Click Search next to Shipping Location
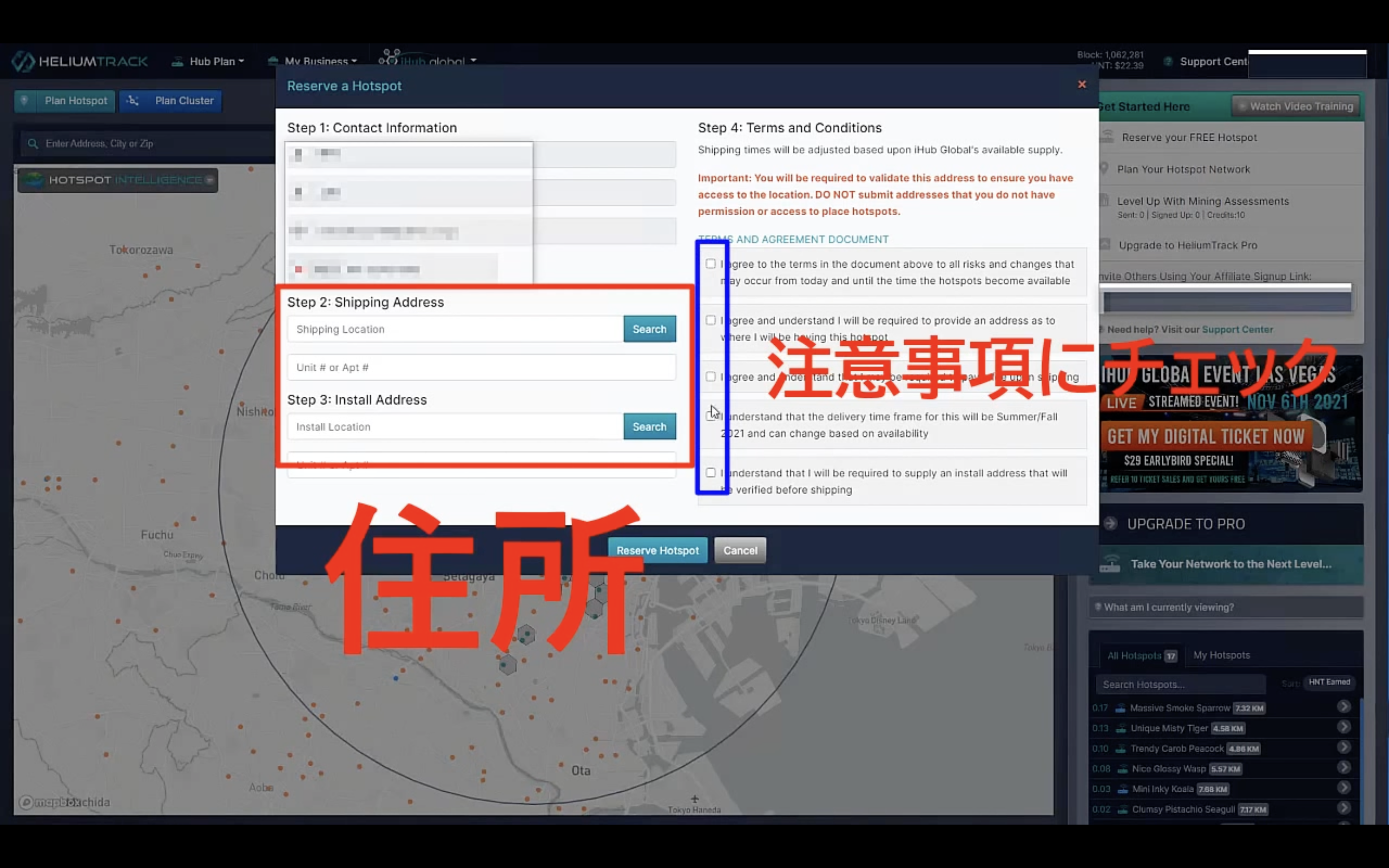Image resolution: width=1389 pixels, height=868 pixels. coord(650,329)
